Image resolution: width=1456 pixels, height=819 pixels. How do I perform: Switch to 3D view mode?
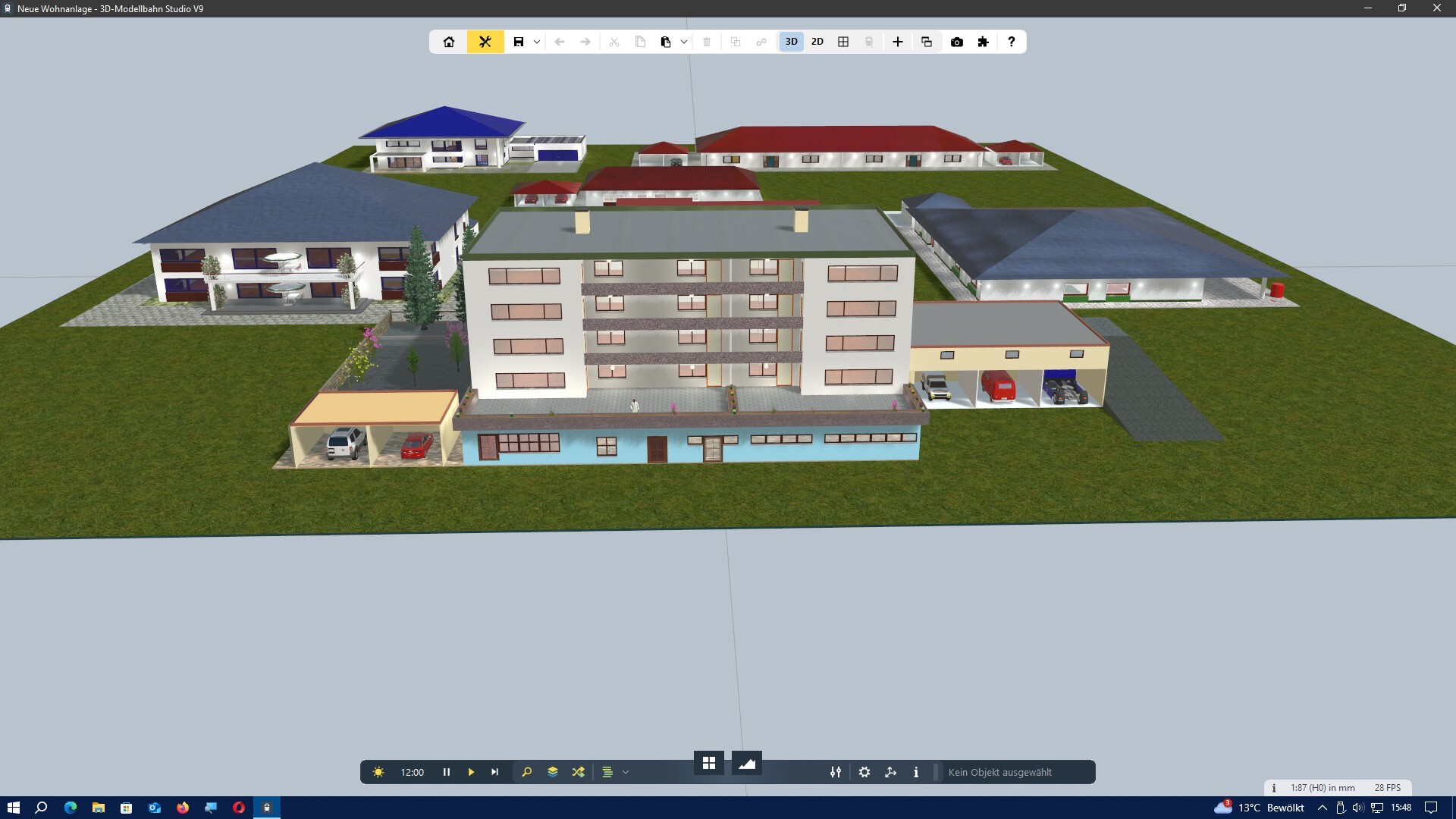(x=791, y=42)
